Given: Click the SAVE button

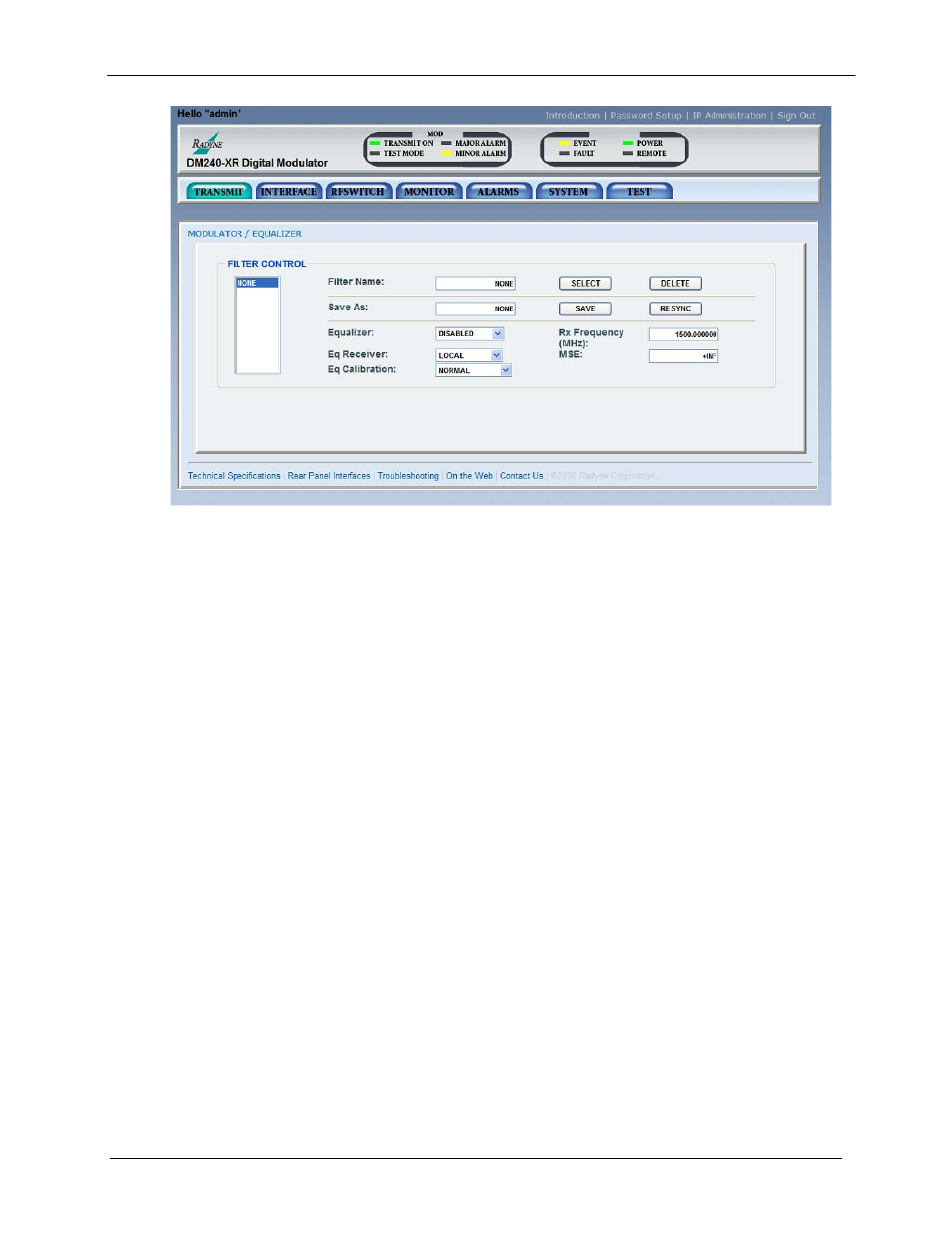Looking at the screenshot, I should click(x=586, y=309).
